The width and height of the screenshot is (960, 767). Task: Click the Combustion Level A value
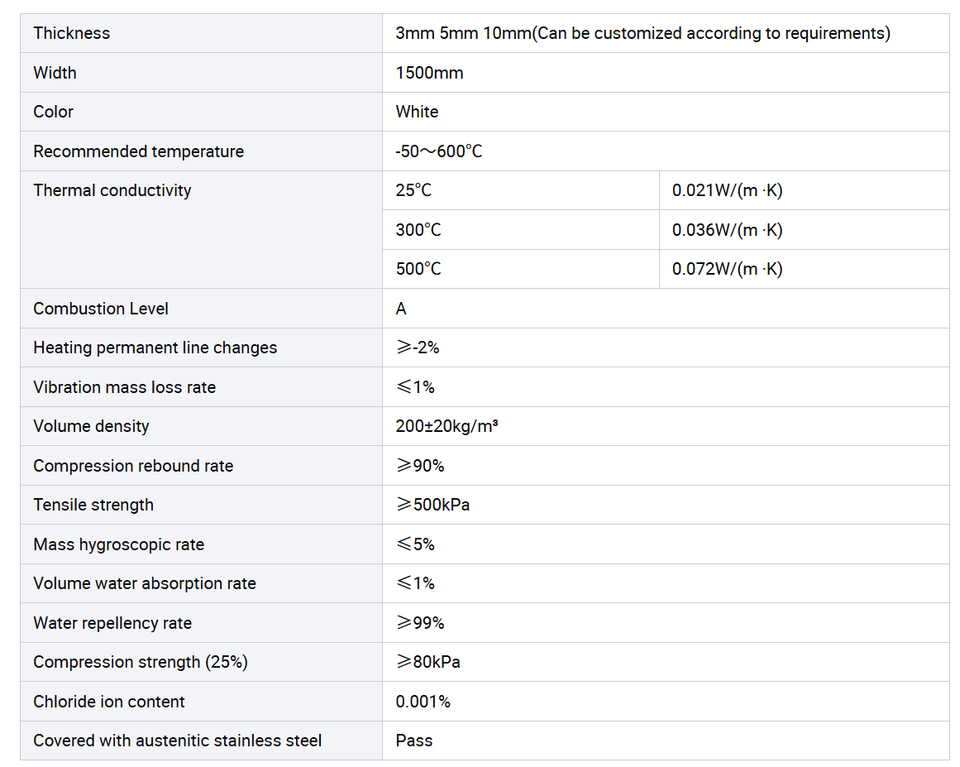[x=401, y=309]
